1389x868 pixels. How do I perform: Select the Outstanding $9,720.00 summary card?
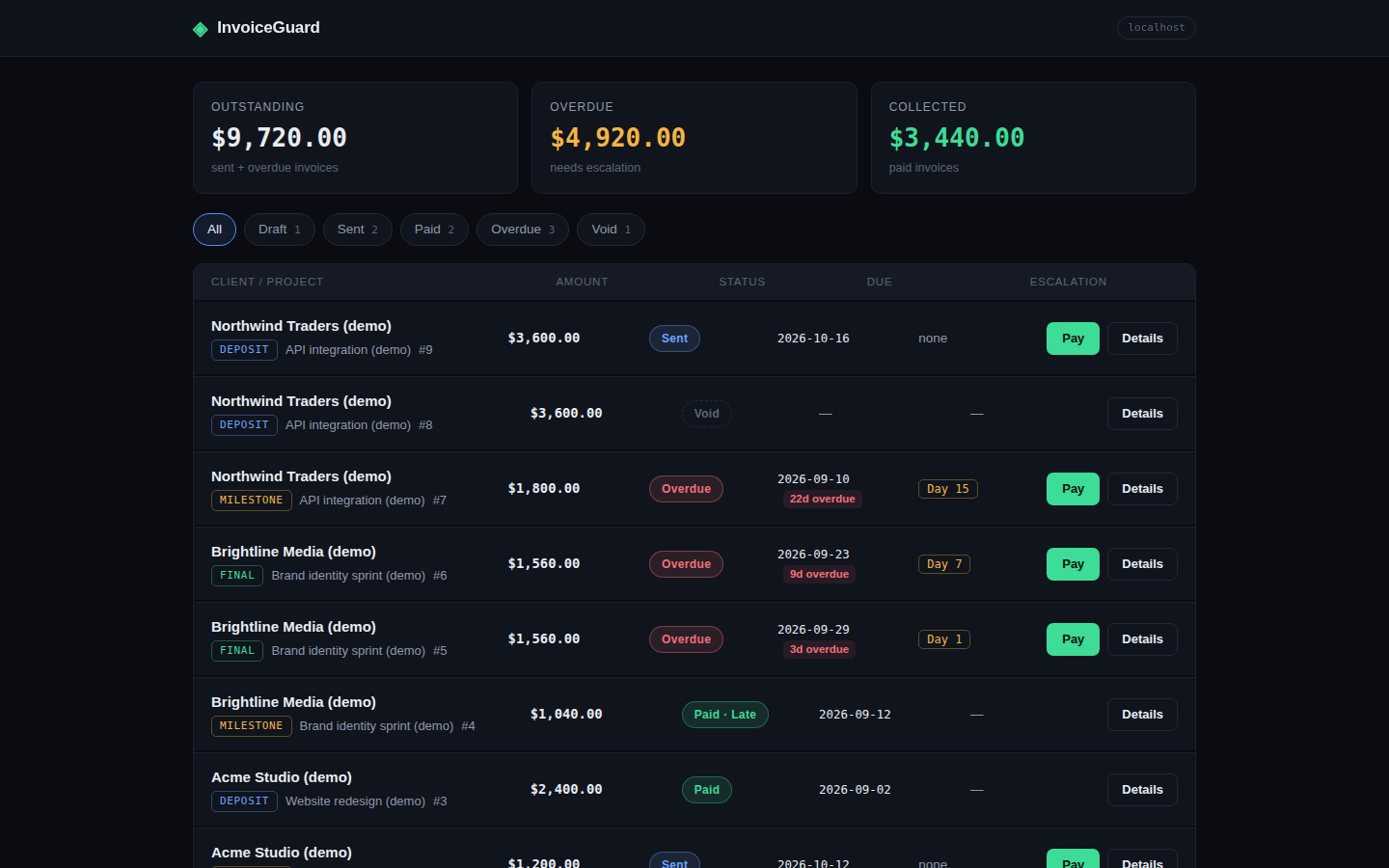(x=355, y=138)
